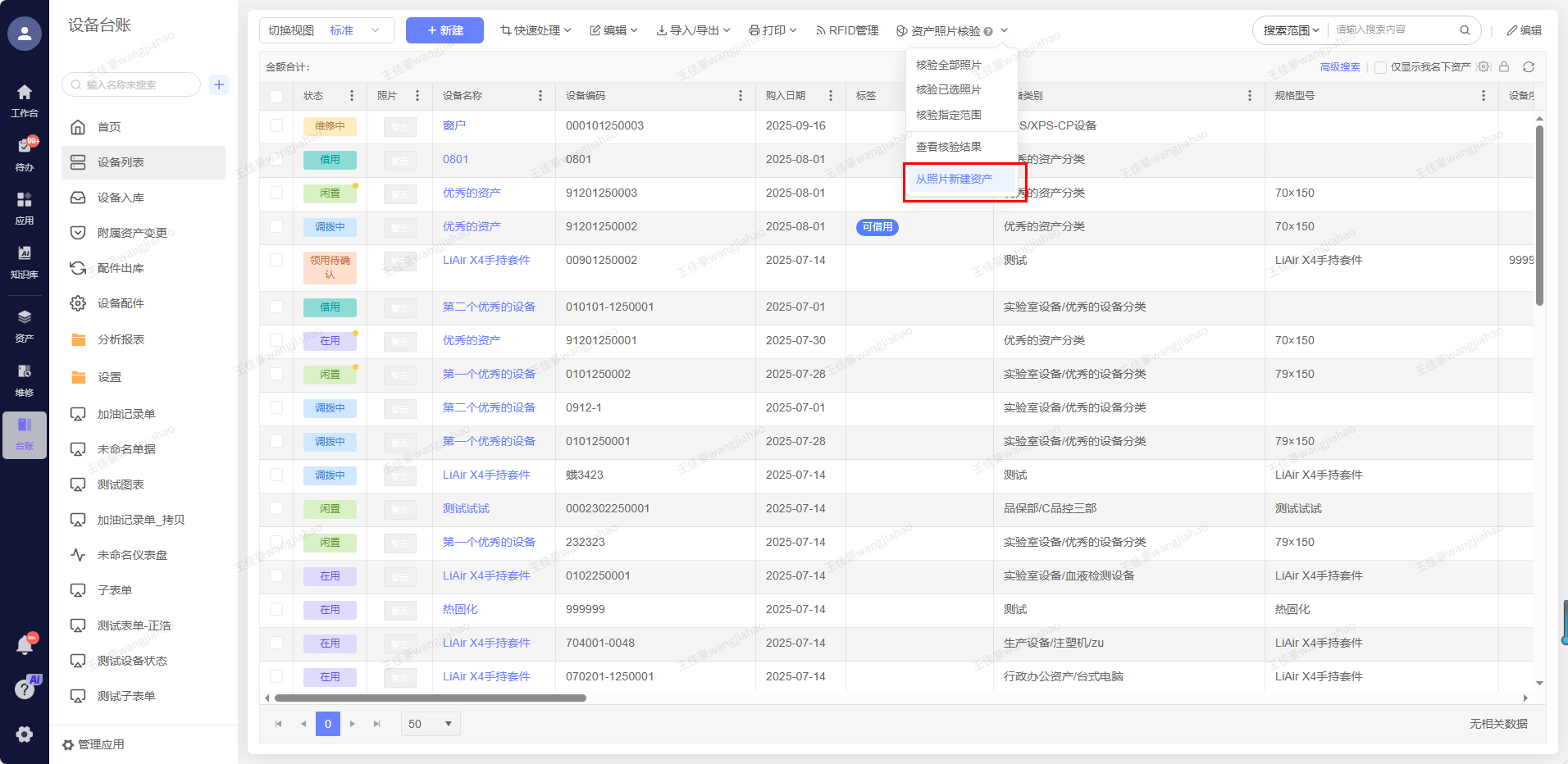The width and height of the screenshot is (1568, 764).
Task: Choose 核验全部照片 from the menu
Action: (948, 65)
